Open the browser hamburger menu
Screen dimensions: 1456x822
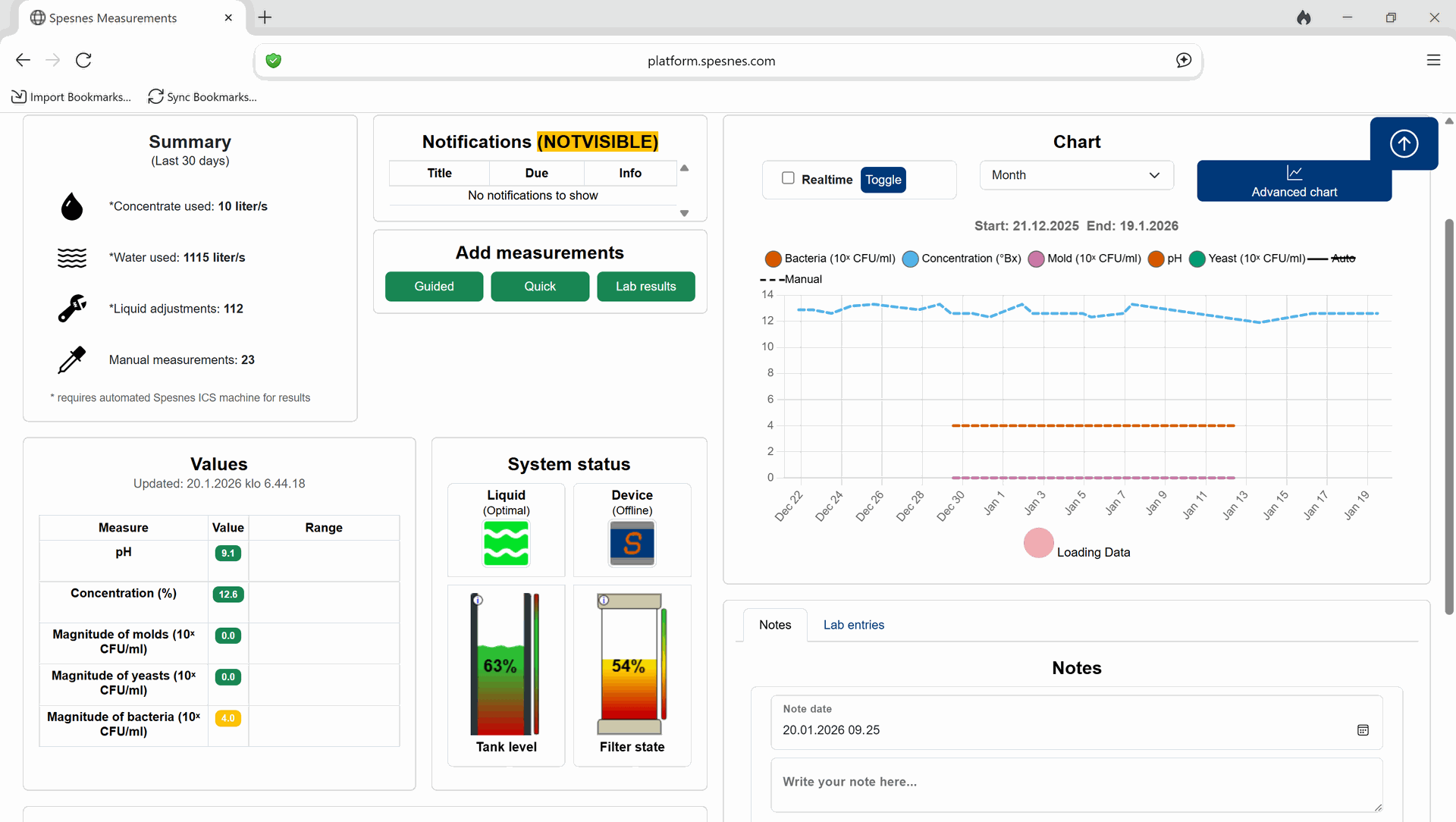point(1433,60)
